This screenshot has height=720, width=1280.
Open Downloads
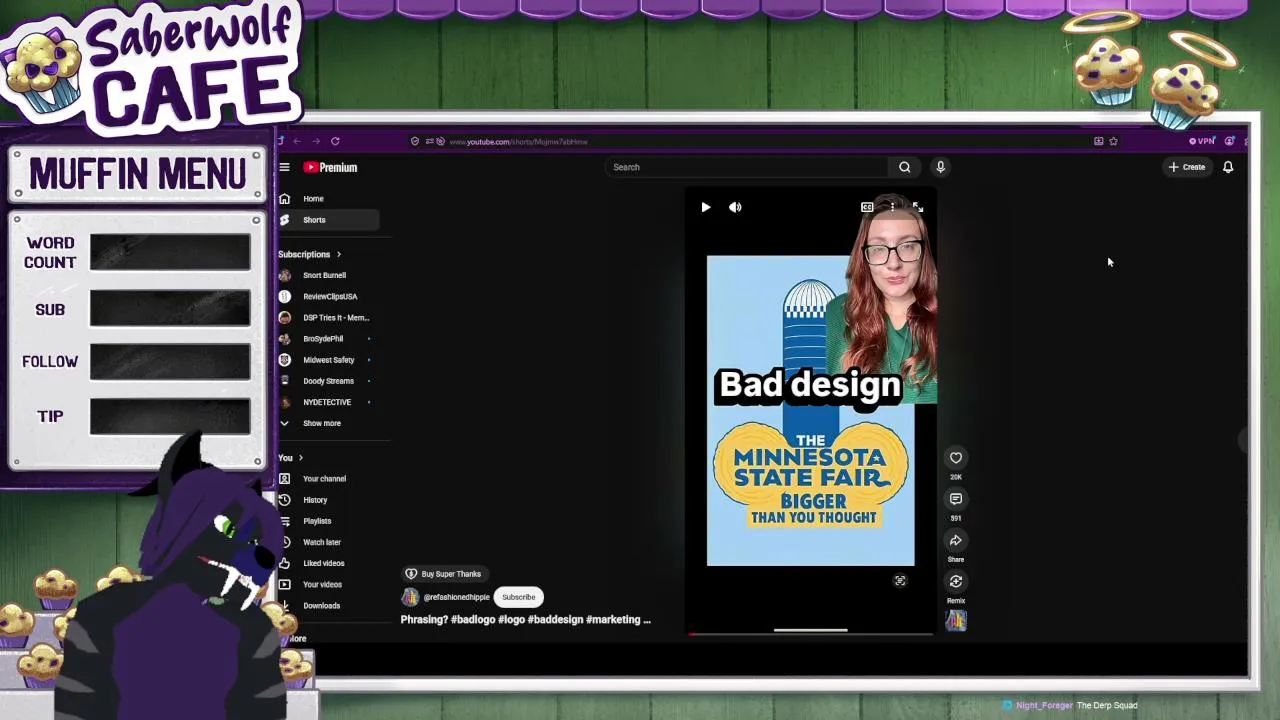(328, 606)
